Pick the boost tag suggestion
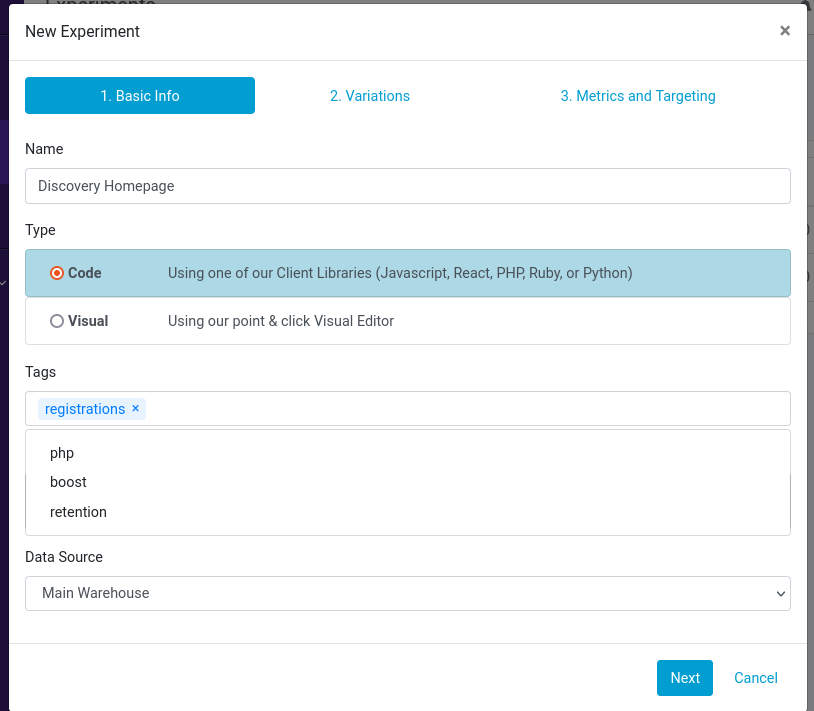Screen dimensions: 814x711 pos(68,482)
